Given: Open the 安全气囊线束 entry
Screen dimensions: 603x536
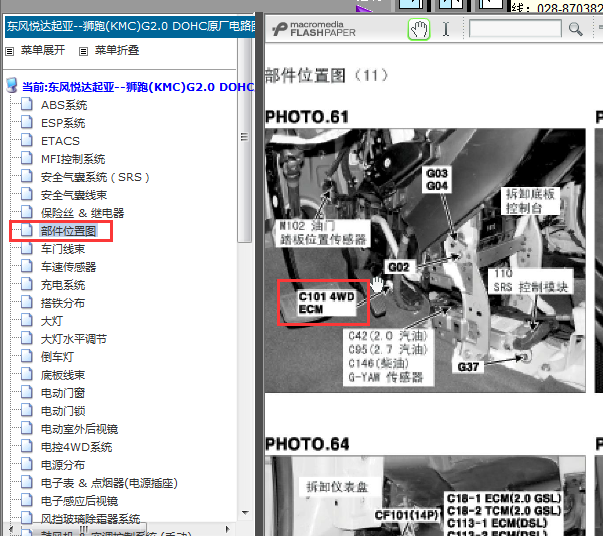Looking at the screenshot, I should (74, 195).
